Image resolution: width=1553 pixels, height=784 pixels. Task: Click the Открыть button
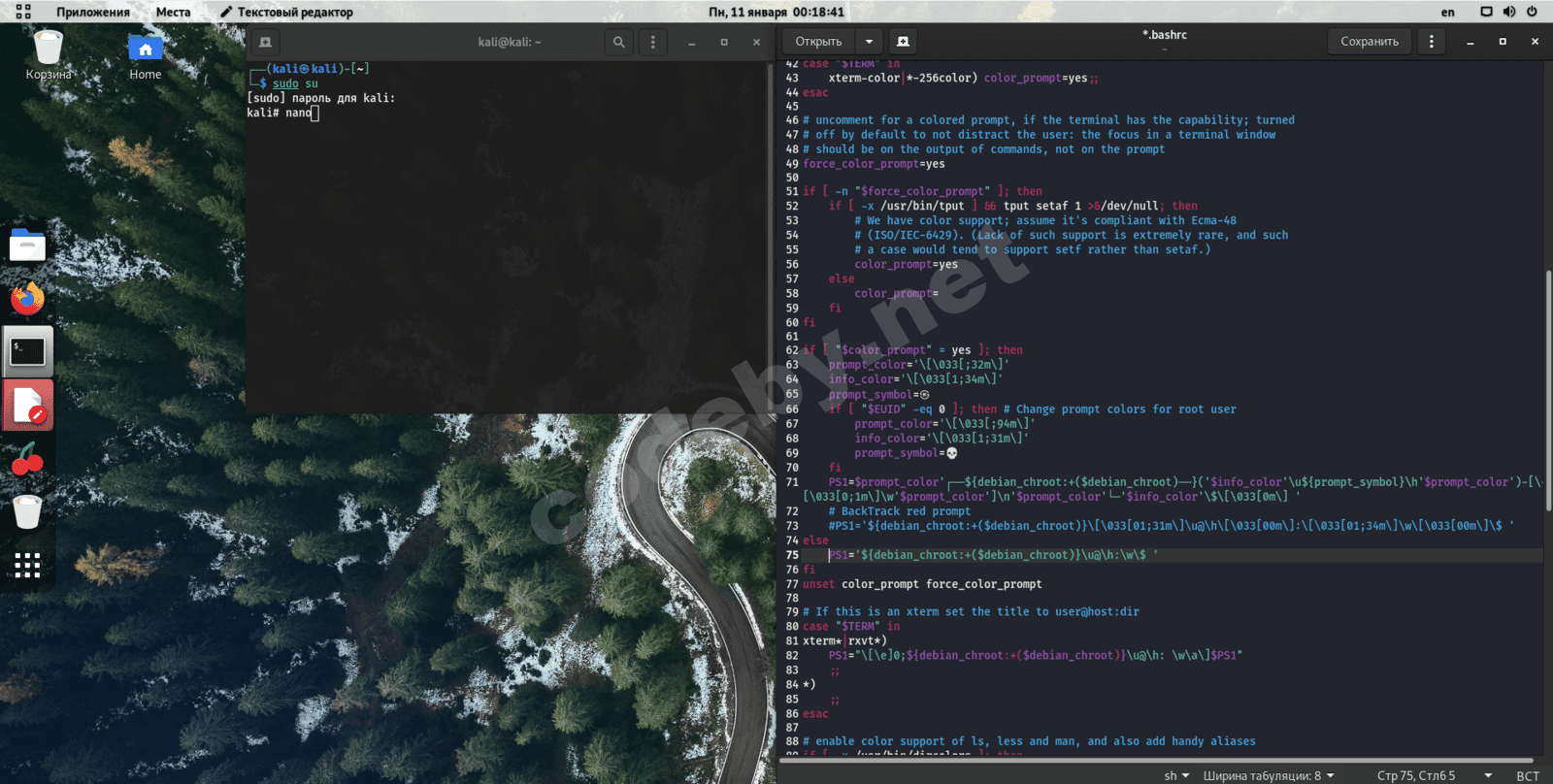click(818, 42)
